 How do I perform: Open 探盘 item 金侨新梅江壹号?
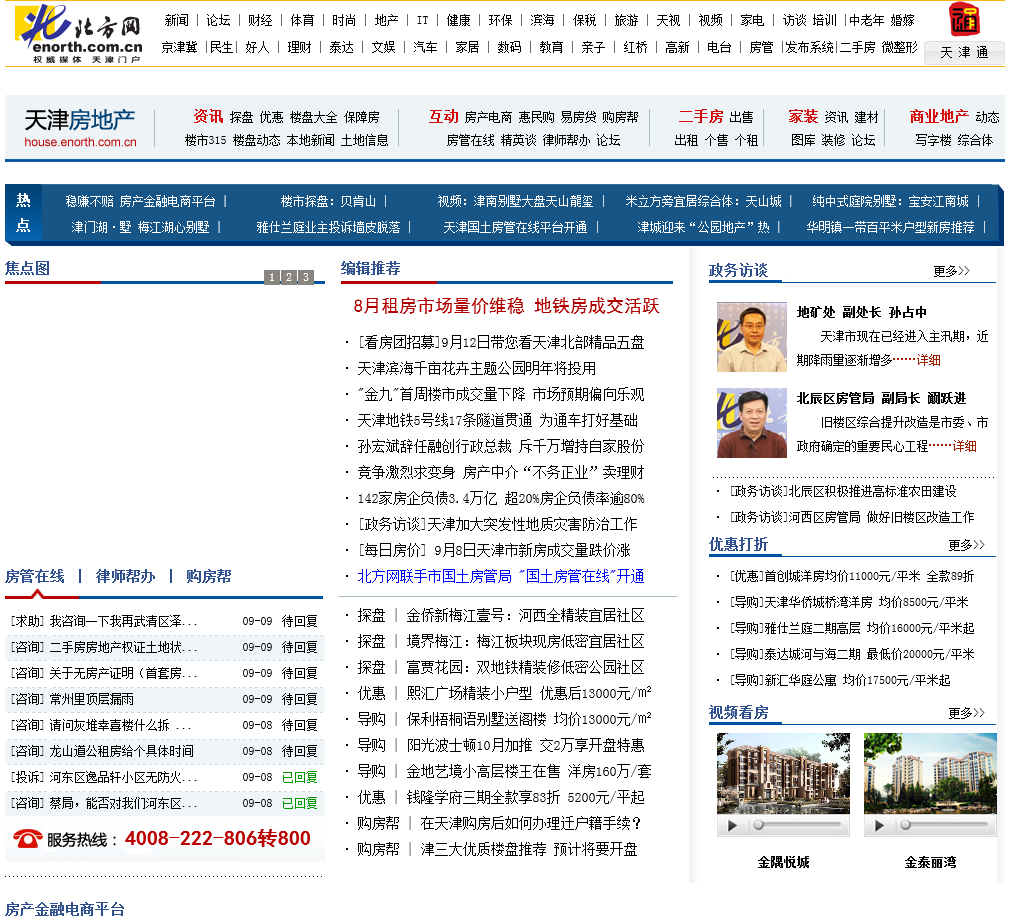click(x=525, y=615)
